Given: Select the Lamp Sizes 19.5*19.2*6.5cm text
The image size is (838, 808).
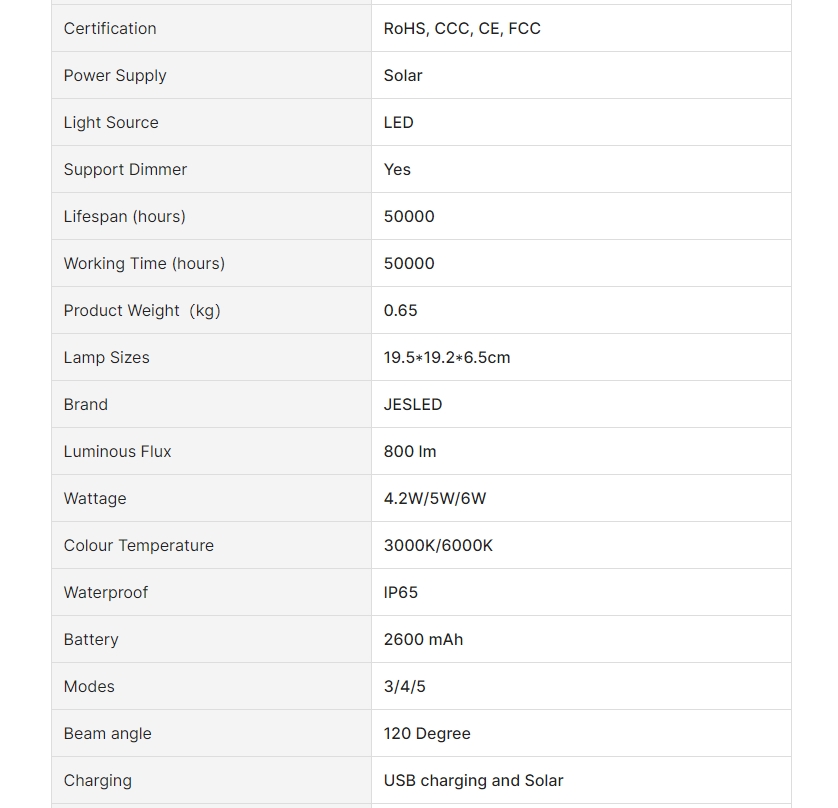Looking at the screenshot, I should coord(447,358).
